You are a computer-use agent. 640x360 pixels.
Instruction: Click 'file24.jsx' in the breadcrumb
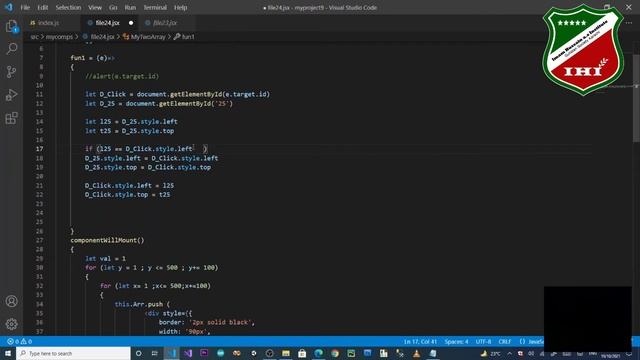point(102,37)
